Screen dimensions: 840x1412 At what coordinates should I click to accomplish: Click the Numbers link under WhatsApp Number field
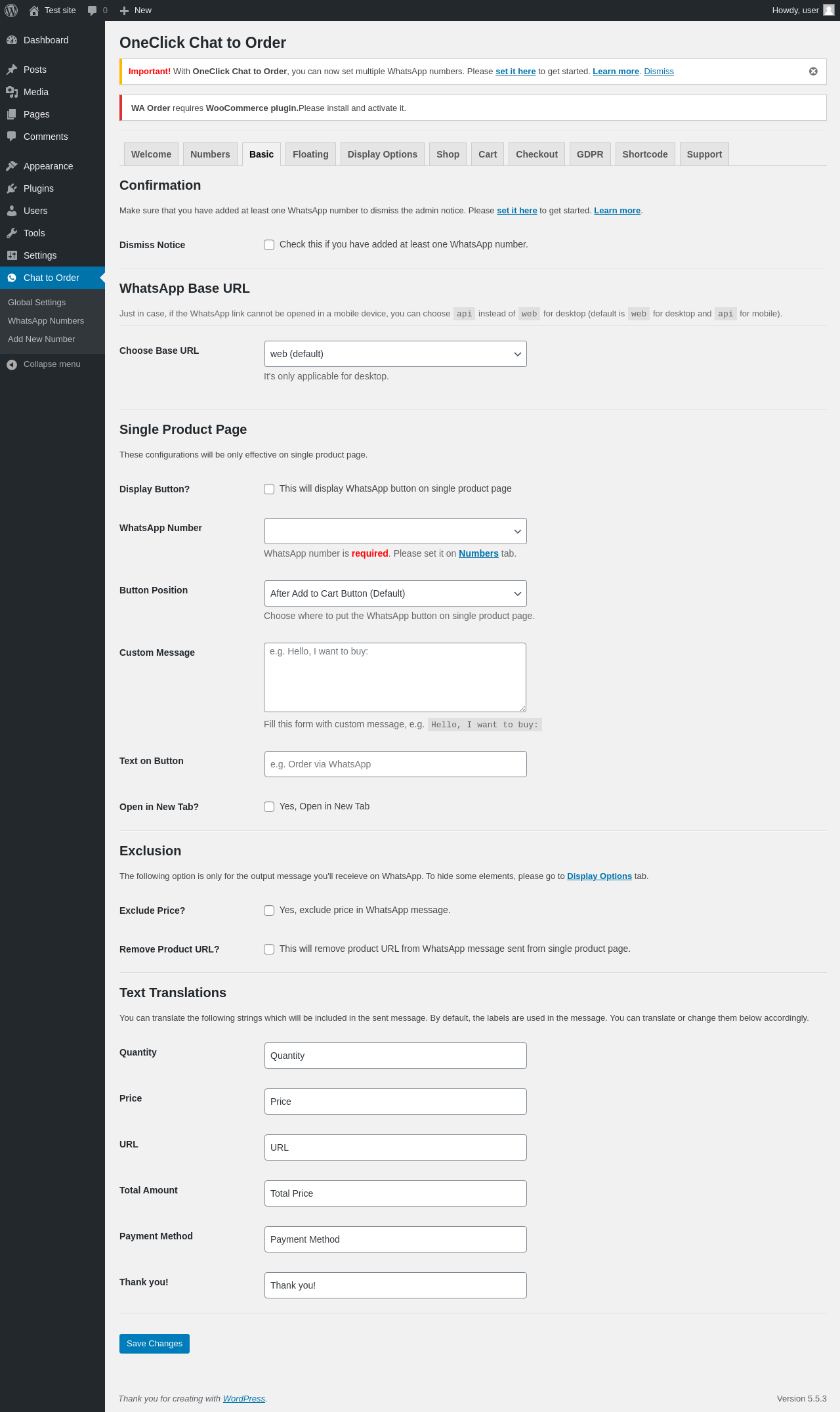[x=478, y=553]
